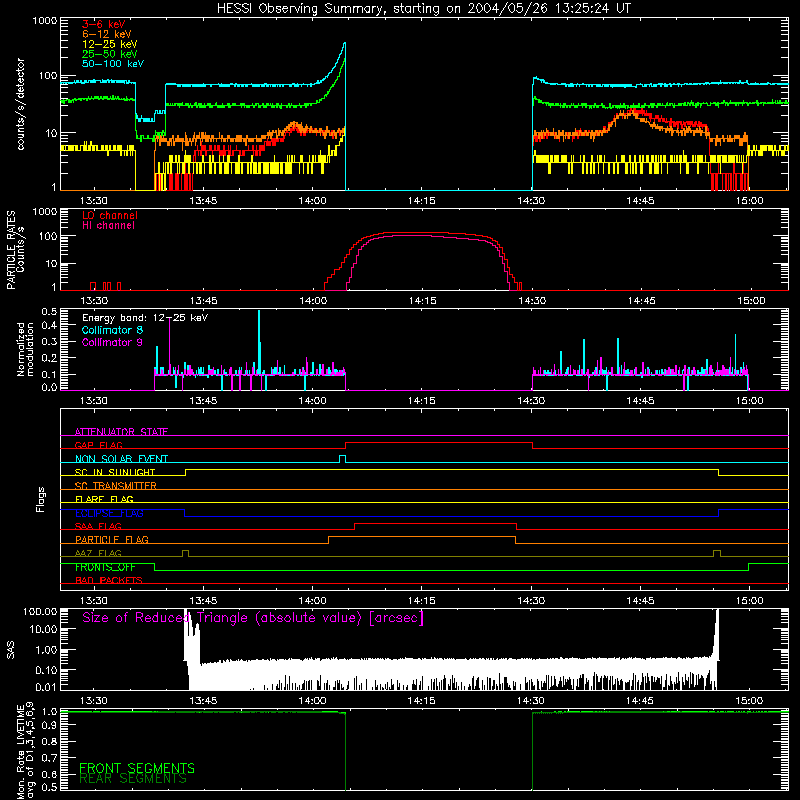Click the Collimator 9 spike near 13:40

pos(170,347)
